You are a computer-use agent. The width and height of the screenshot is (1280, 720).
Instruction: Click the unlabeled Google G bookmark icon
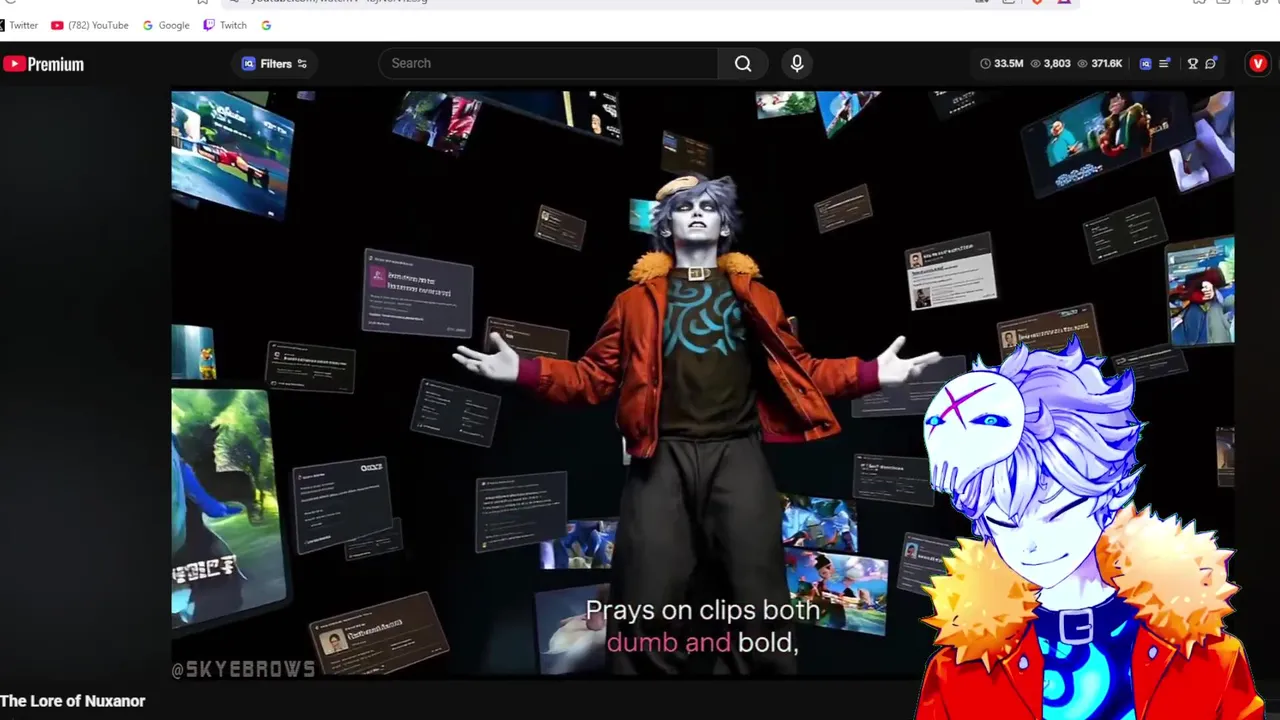click(x=266, y=25)
